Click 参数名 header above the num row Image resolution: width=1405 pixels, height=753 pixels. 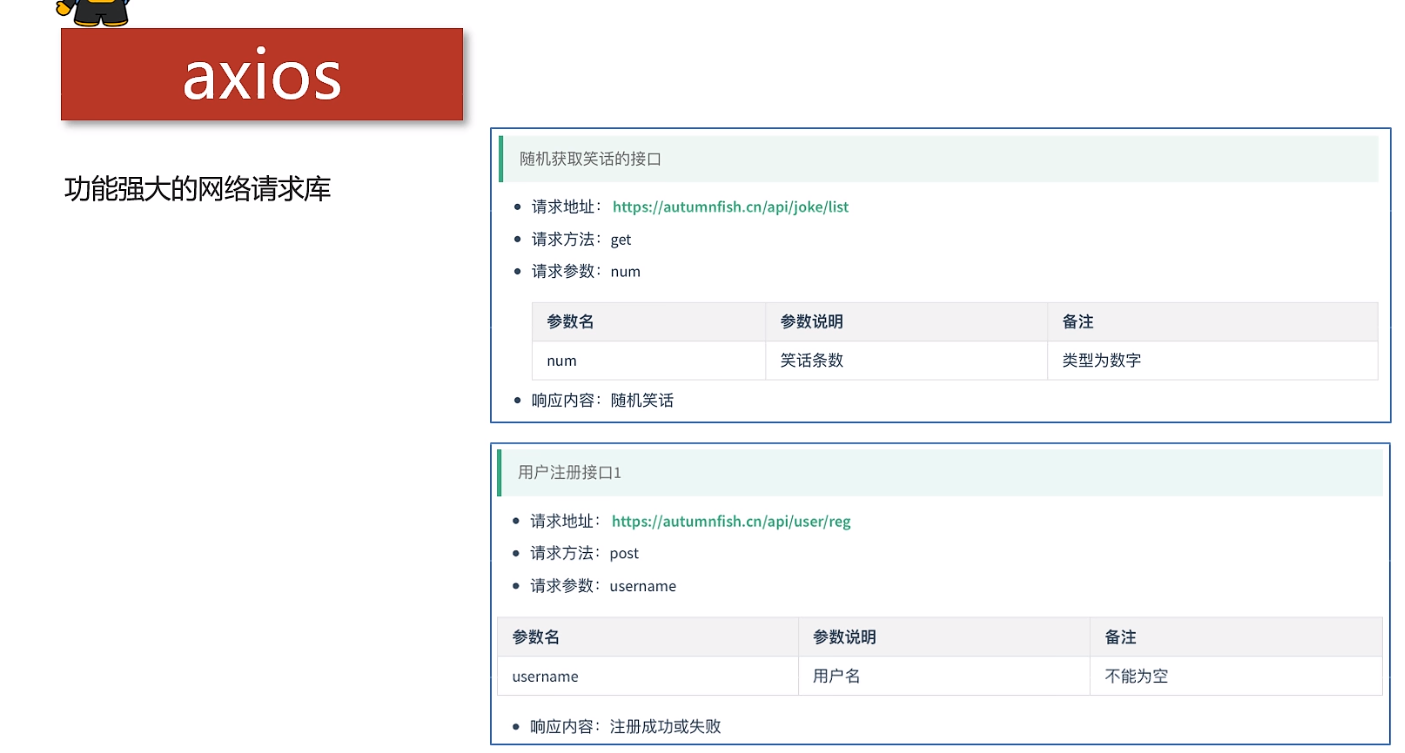pos(649,322)
